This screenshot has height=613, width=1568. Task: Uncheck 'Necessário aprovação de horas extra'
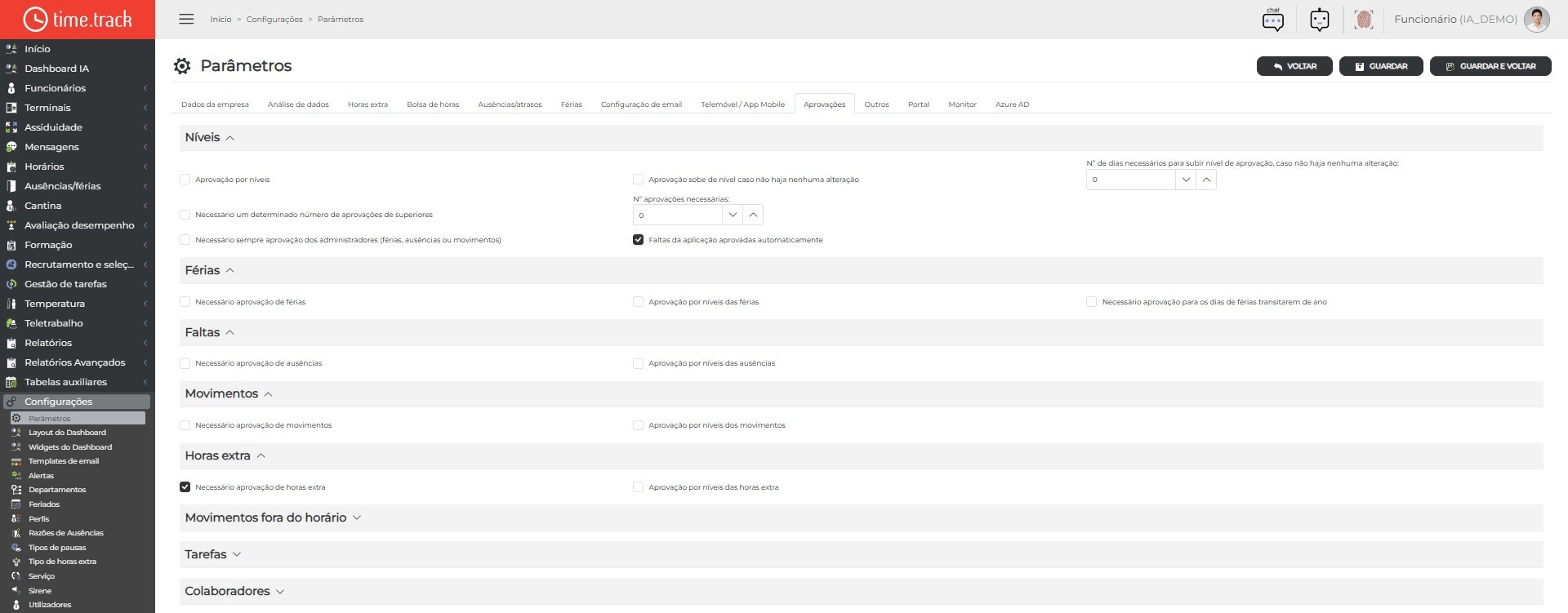point(185,487)
